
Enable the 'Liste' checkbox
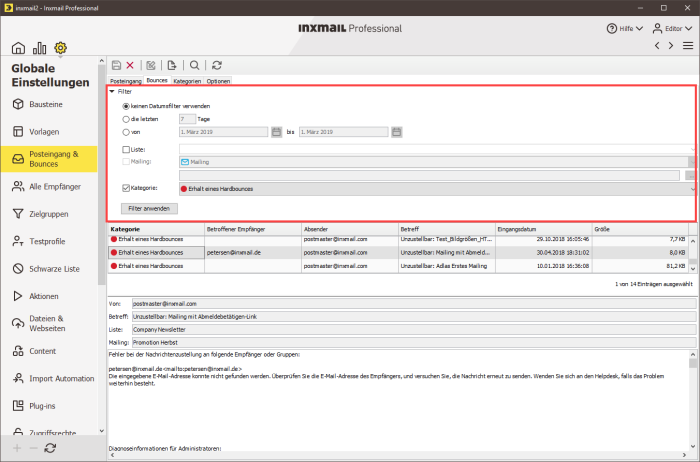click(126, 150)
